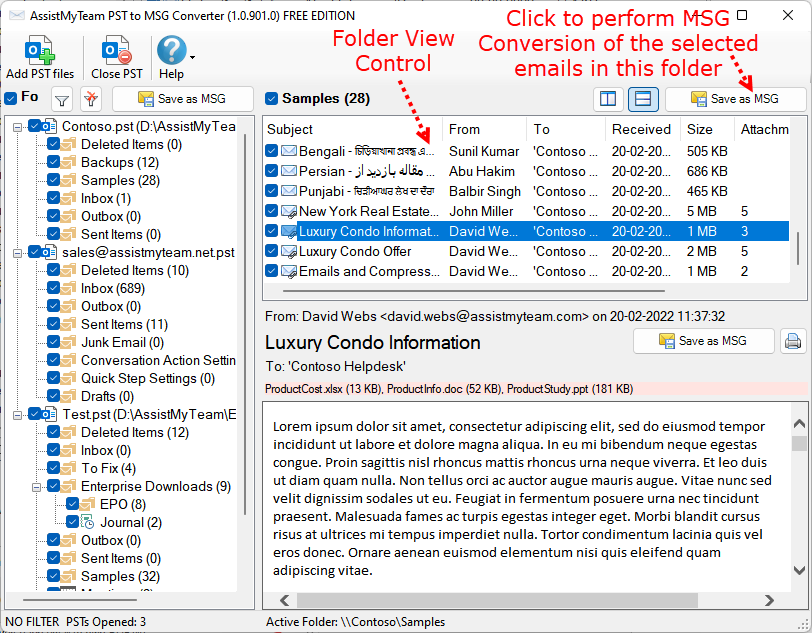The image size is (812, 633).
Task: Click the clear filter icon
Action: (91, 99)
